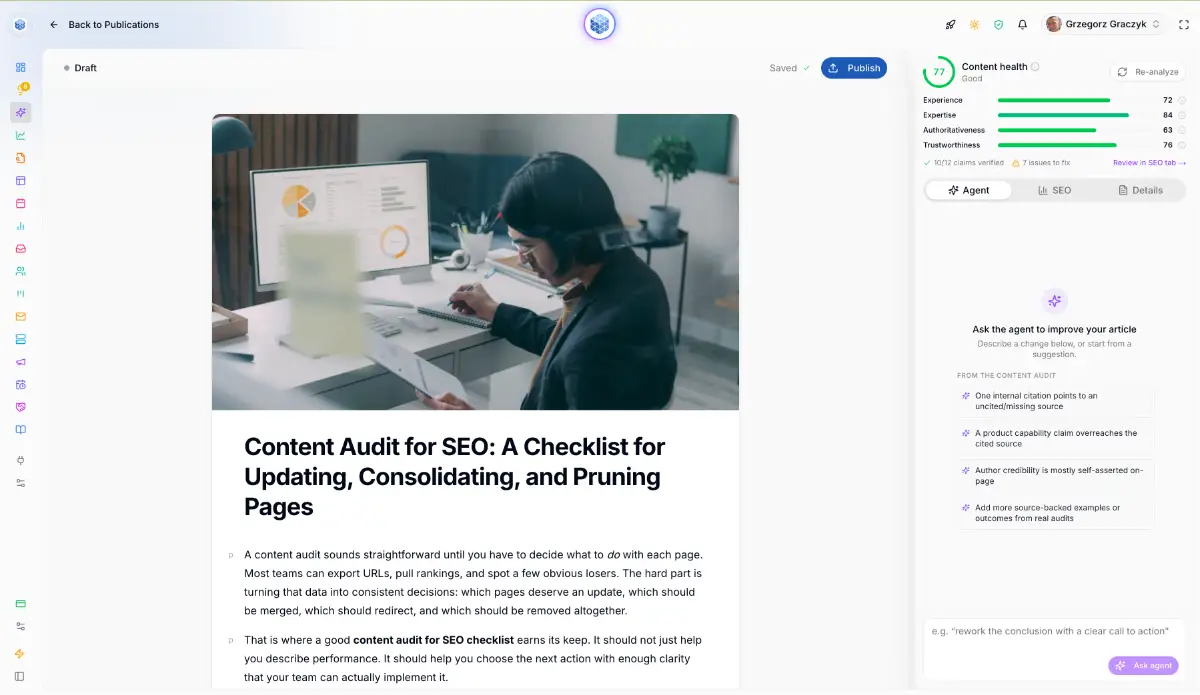The width and height of the screenshot is (1200, 695).
Task: Click the green shield check icon
Action: [998, 24]
